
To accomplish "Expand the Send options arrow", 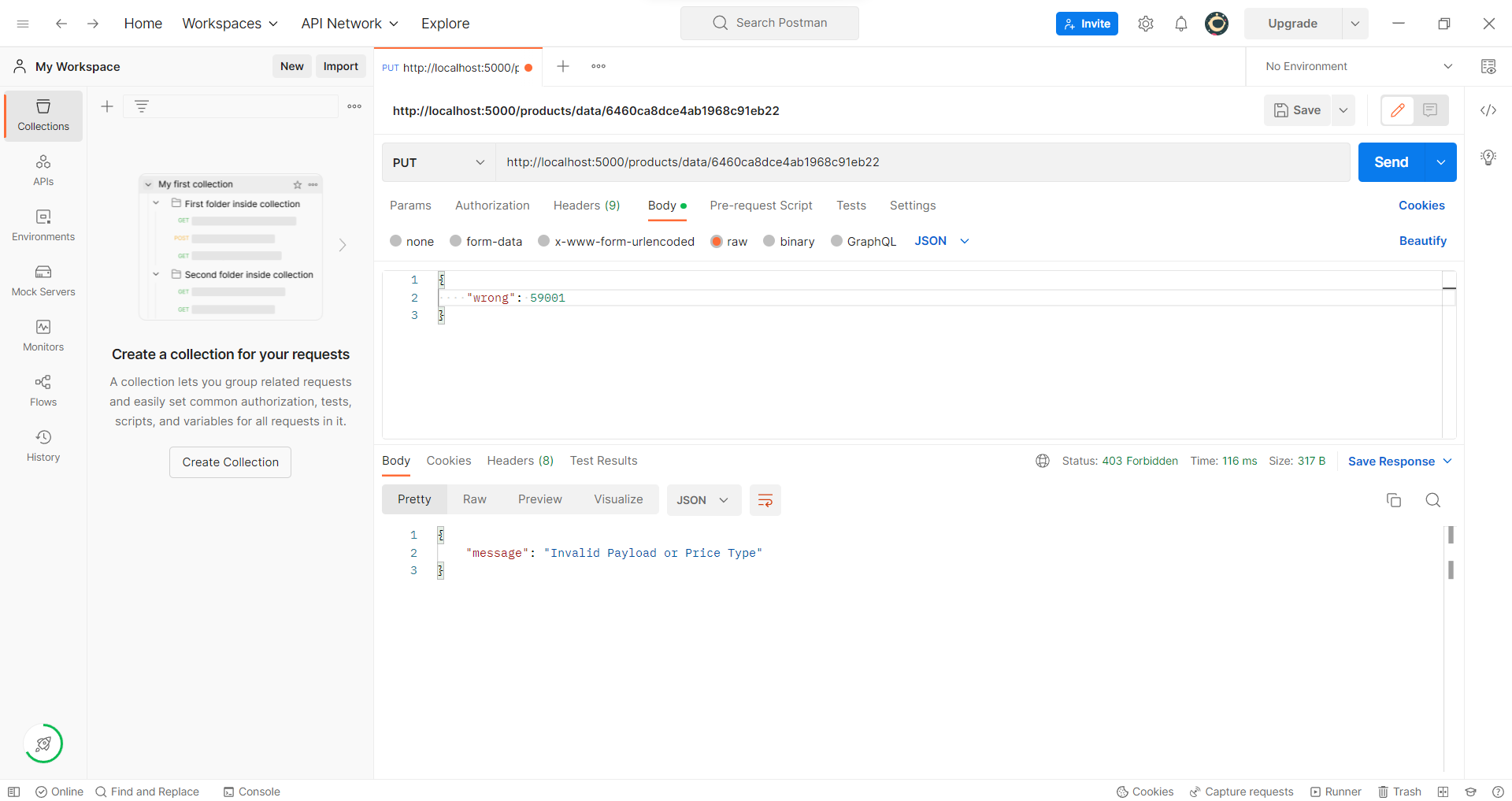I will point(1441,162).
